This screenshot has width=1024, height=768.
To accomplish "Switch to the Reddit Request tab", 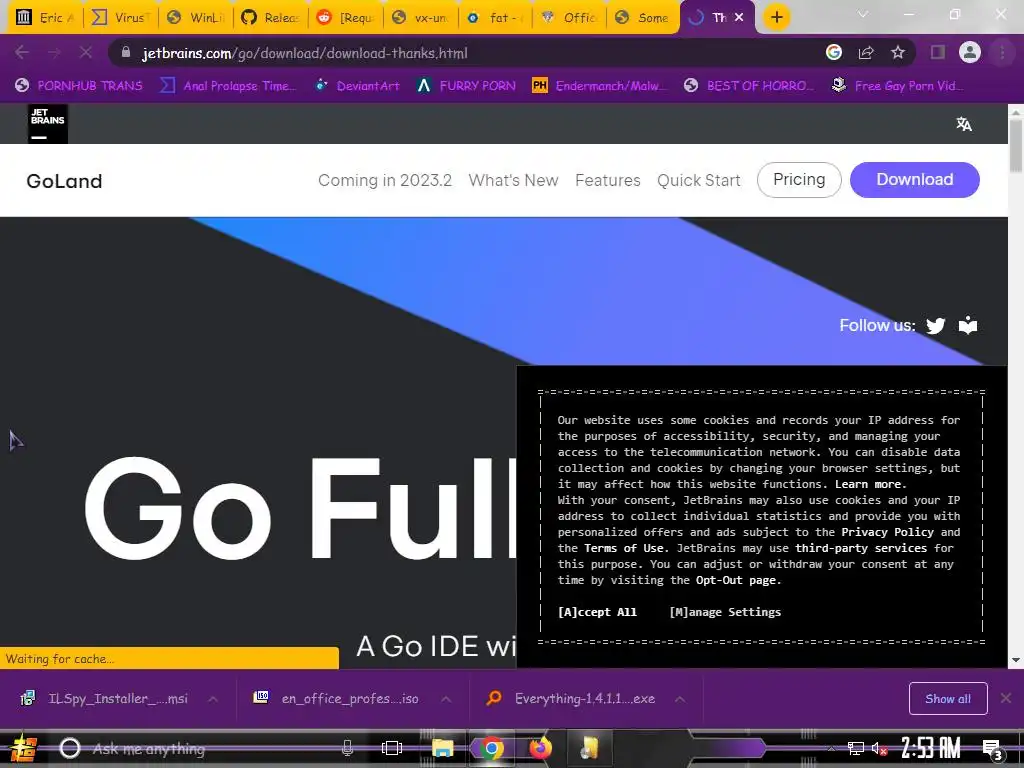I will tap(345, 18).
